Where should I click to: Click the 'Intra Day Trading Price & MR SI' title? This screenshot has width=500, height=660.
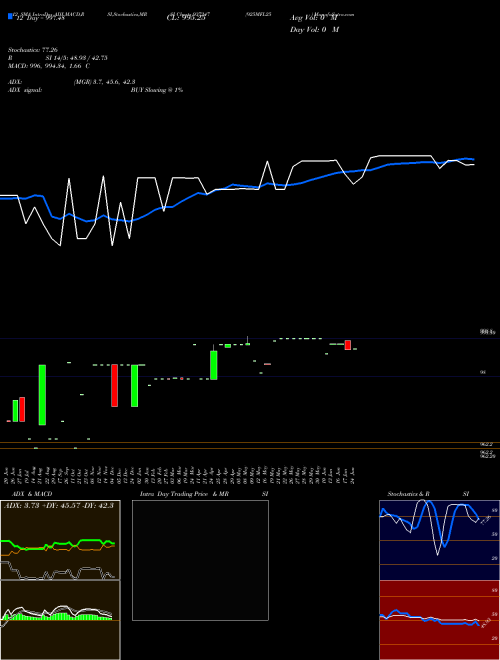point(204,494)
